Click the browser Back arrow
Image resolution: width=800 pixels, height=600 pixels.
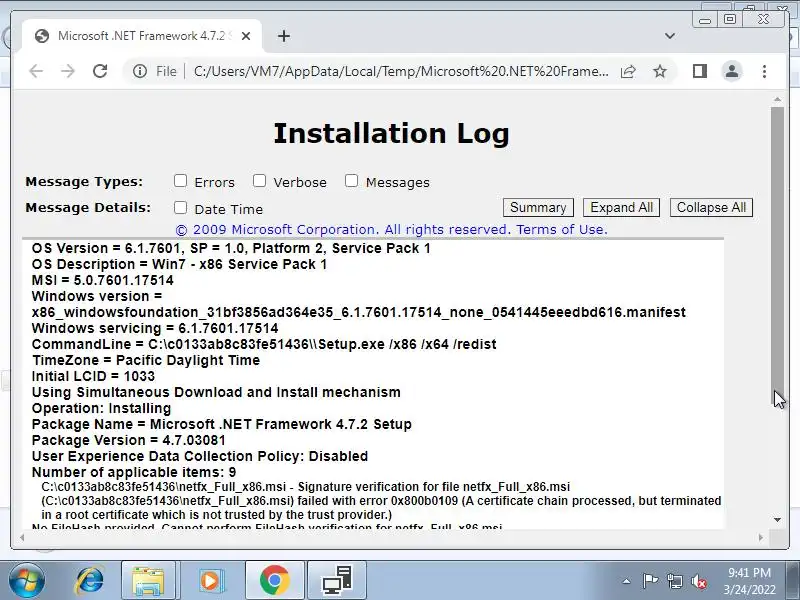[x=36, y=71]
